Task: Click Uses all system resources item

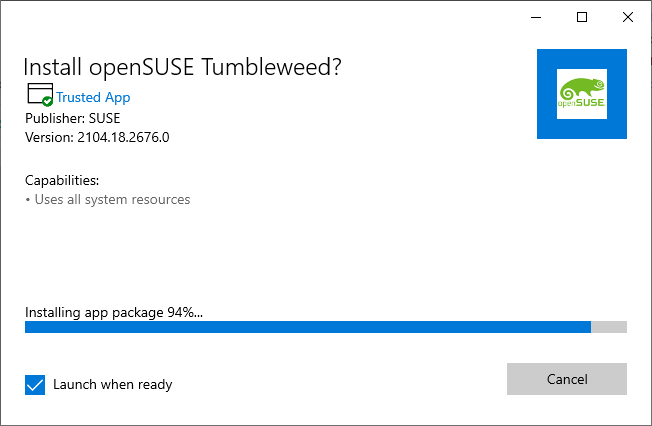Action: 112,200
